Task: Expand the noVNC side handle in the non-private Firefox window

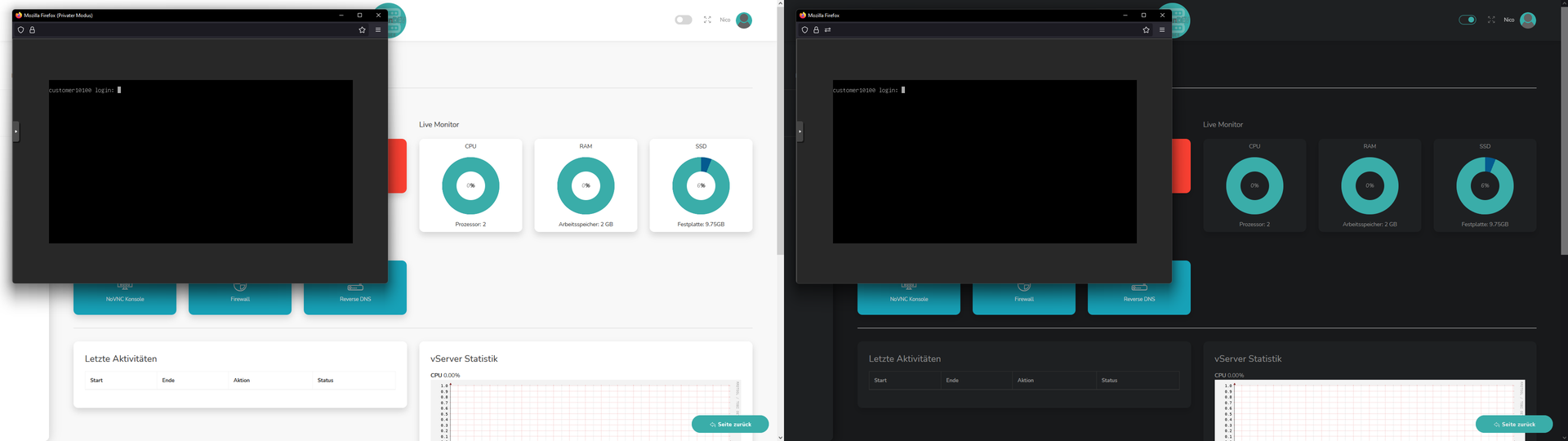Action: click(x=800, y=131)
